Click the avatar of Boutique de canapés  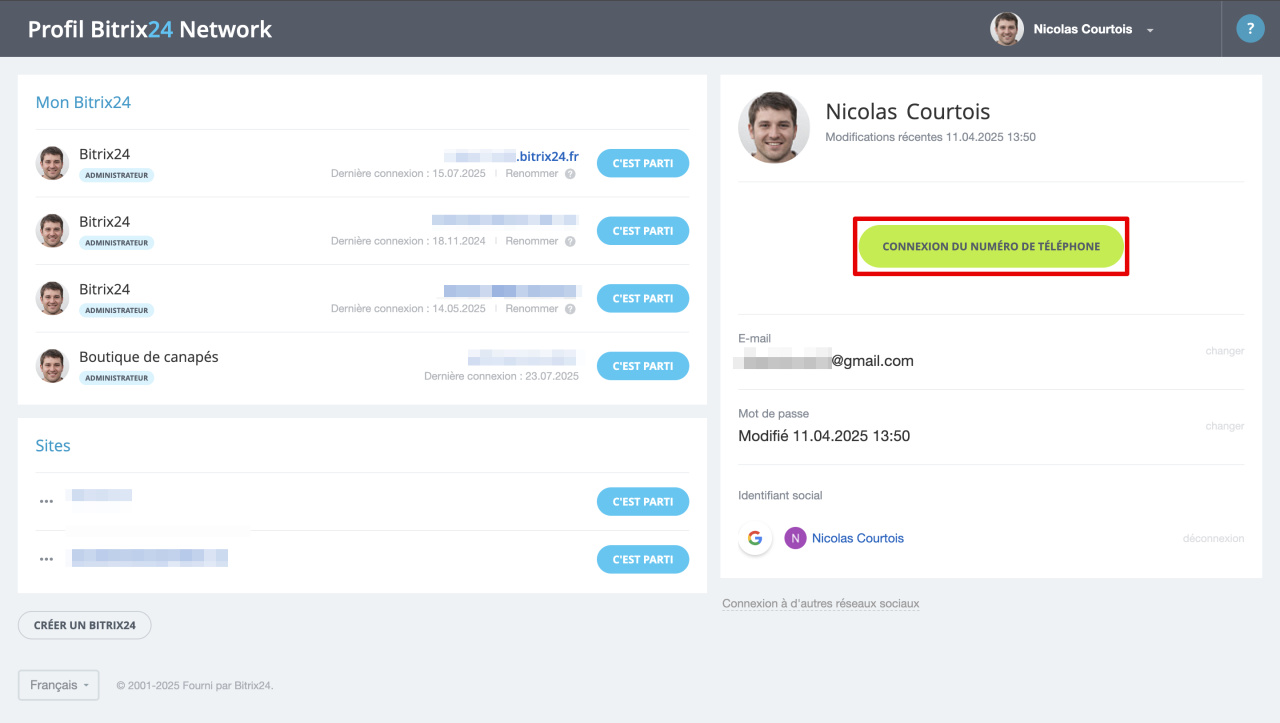click(52, 366)
